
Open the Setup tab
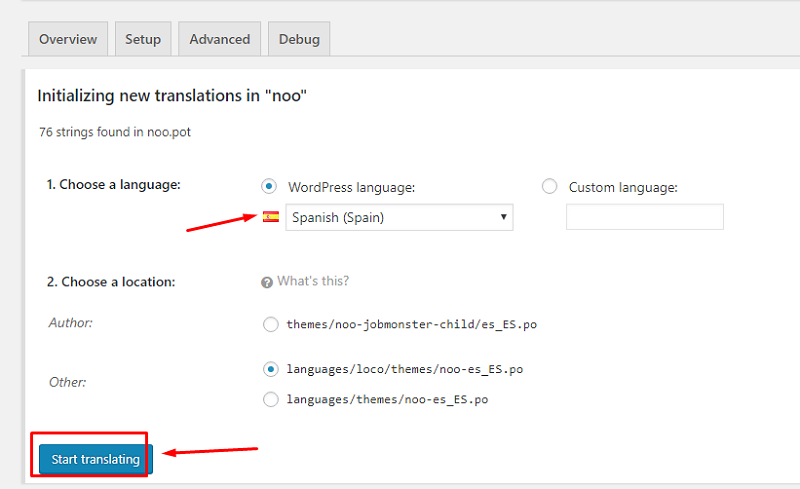click(x=143, y=39)
